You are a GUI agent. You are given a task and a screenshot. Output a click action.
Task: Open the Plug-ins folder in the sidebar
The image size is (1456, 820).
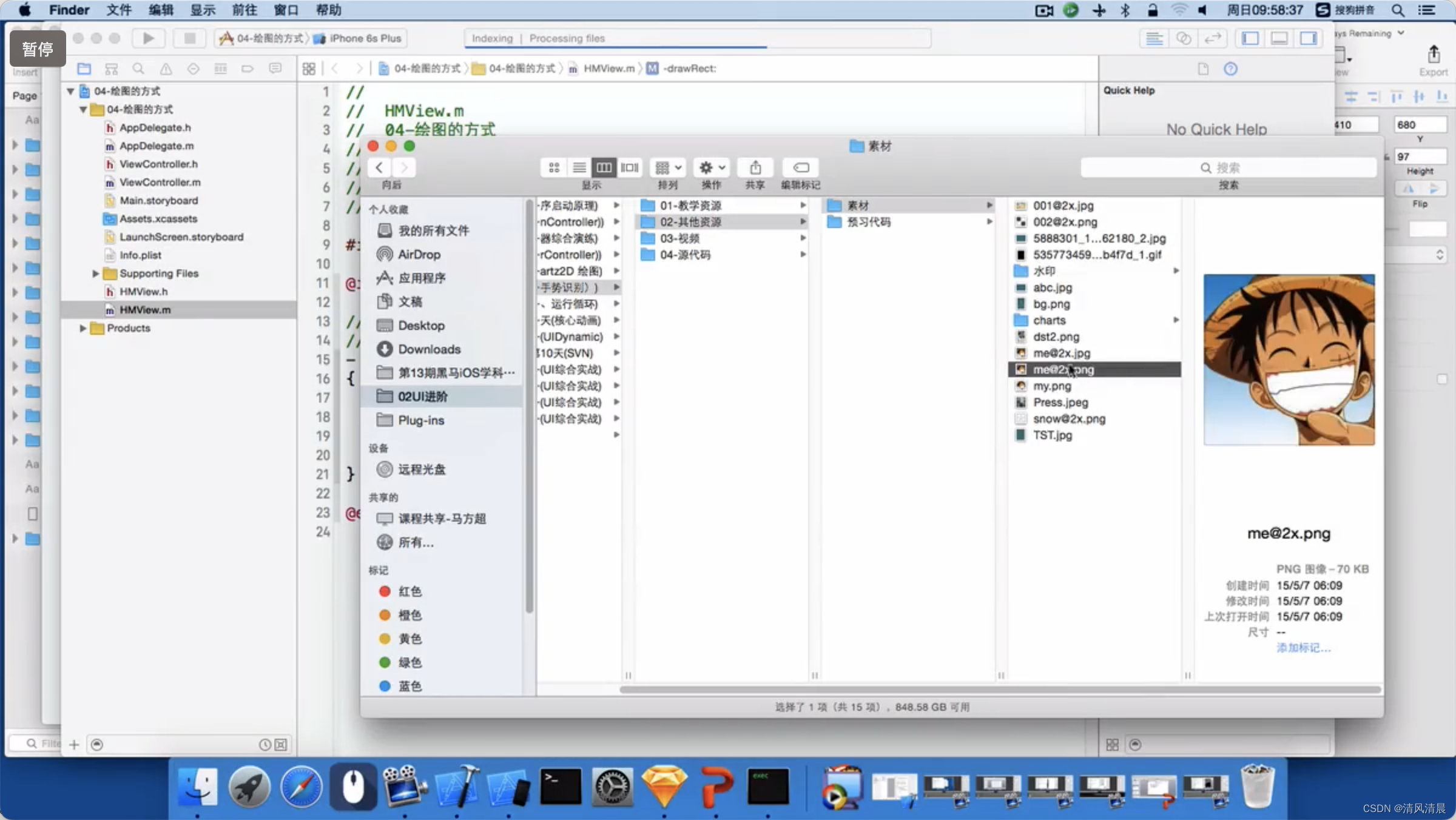421,420
